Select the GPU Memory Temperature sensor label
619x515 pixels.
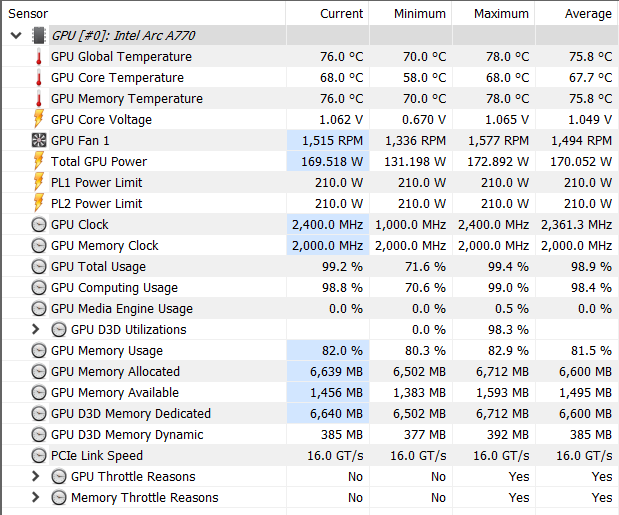[127, 99]
